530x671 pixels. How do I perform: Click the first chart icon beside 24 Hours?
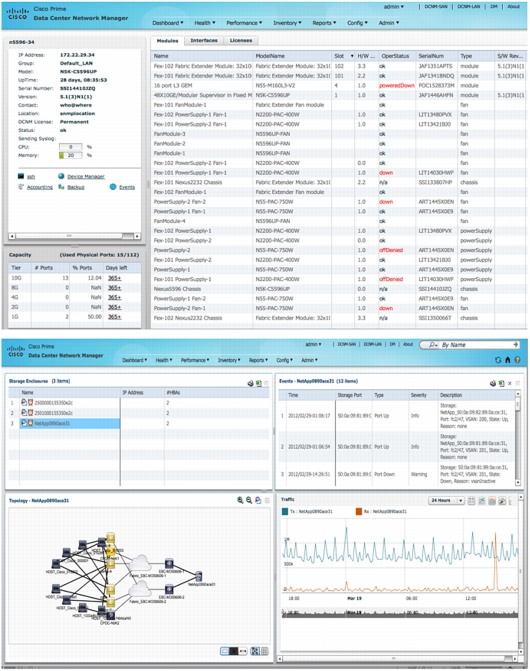coord(471,501)
